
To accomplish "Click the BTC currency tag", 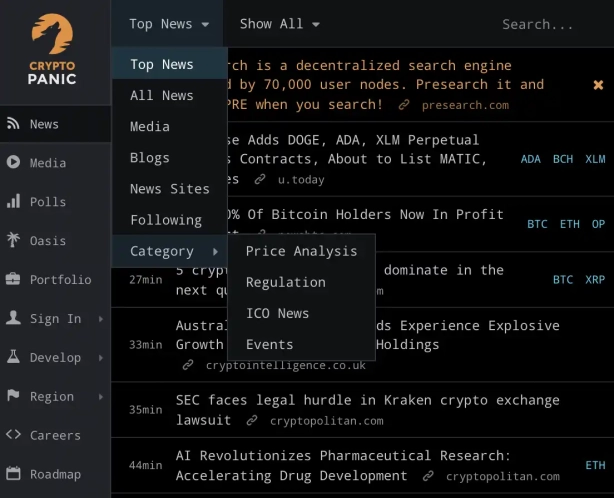I will point(537,224).
